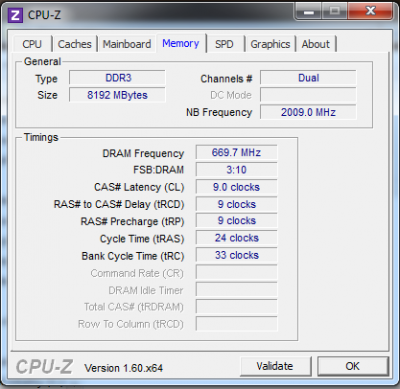Click the DRAM Idle Timer label
Screen dimensions: 400x389
146,290
